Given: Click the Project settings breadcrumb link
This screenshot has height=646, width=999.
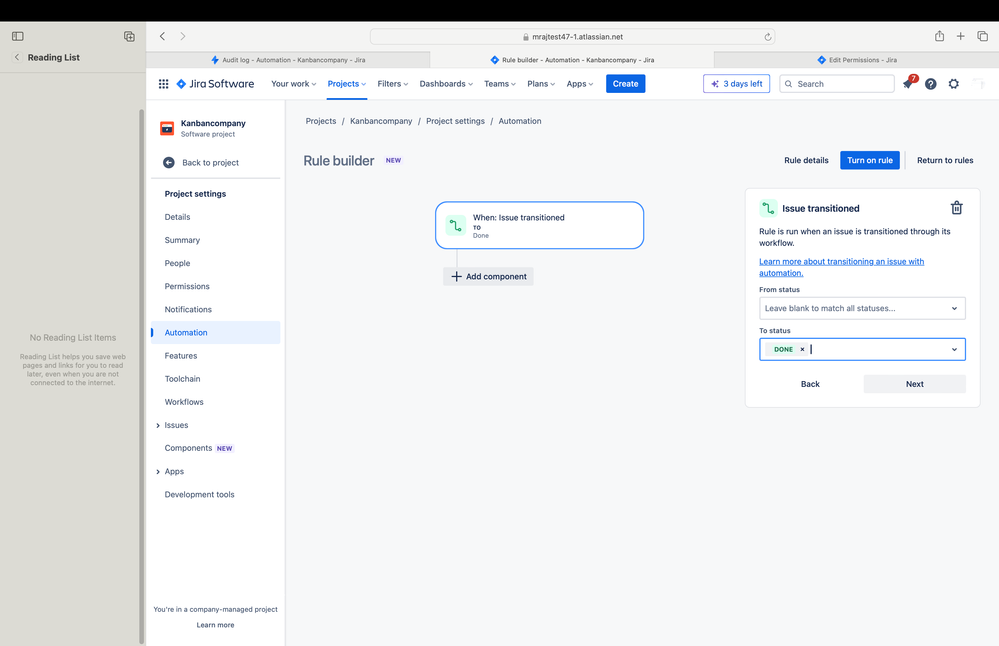Looking at the screenshot, I should point(455,121).
